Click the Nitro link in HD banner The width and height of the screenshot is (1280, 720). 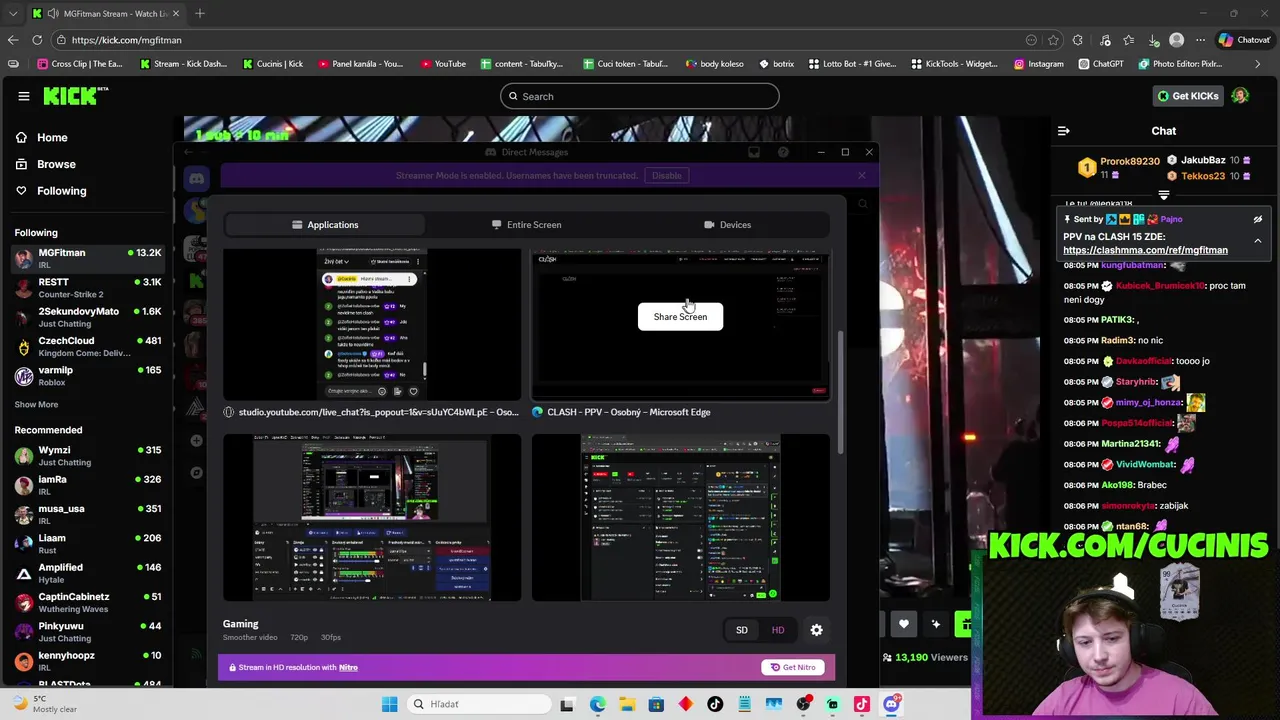(348, 667)
